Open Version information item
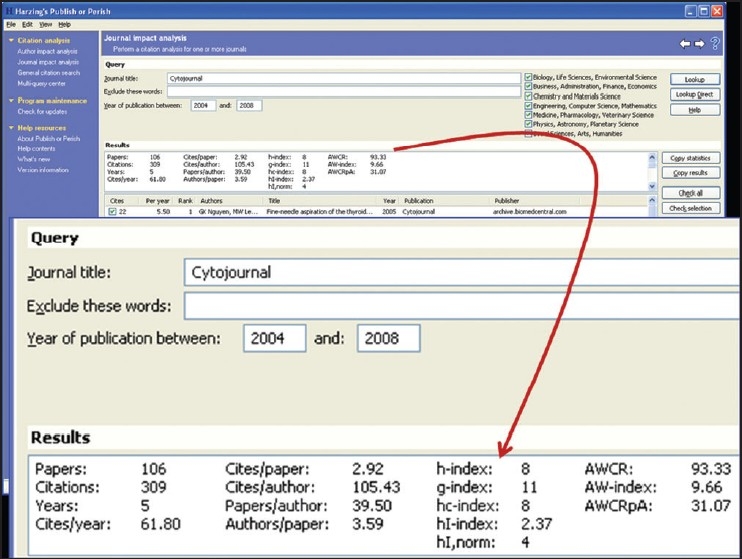 tap(43, 170)
